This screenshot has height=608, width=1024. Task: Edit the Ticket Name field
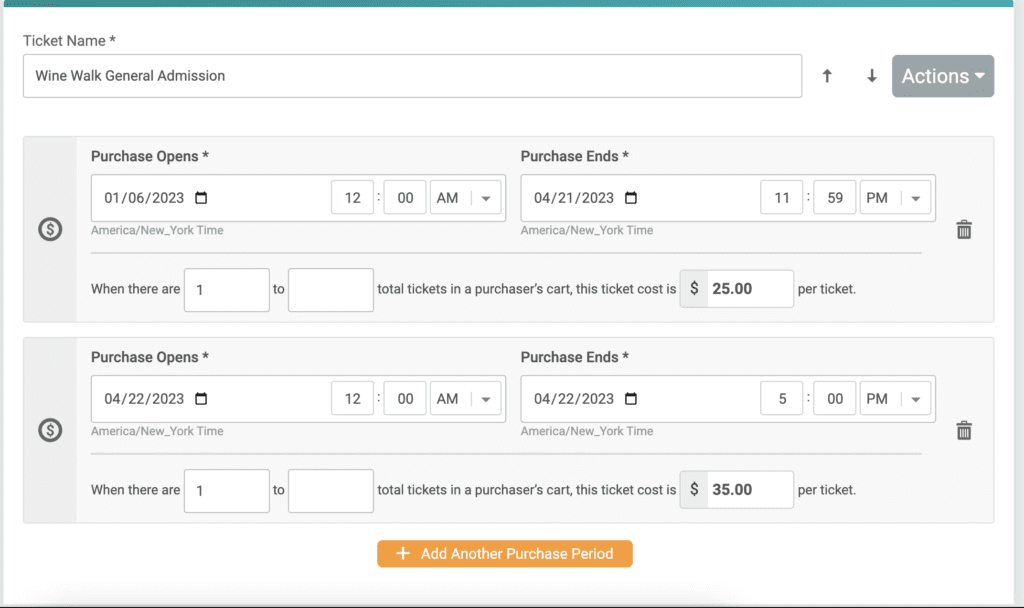(412, 76)
